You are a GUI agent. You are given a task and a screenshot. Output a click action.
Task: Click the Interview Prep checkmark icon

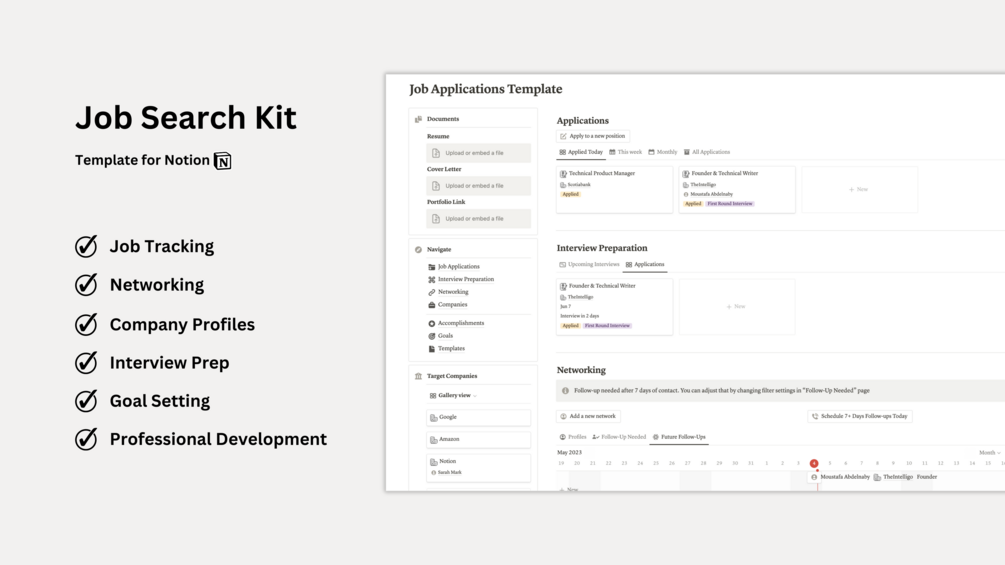click(86, 363)
